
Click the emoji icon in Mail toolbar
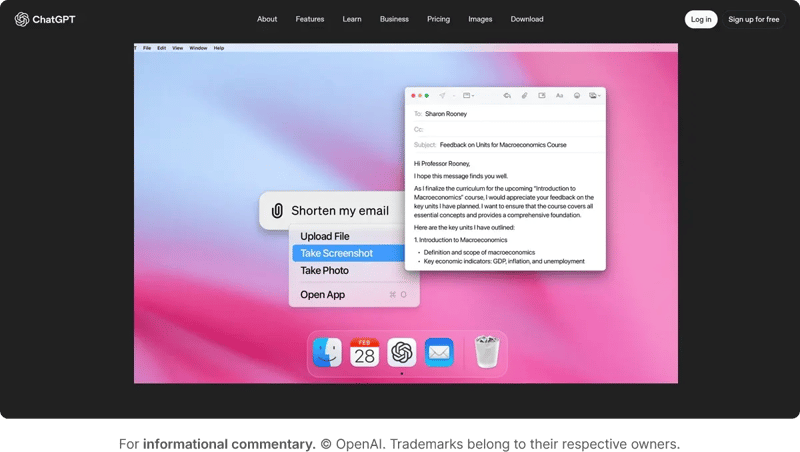[x=577, y=95]
